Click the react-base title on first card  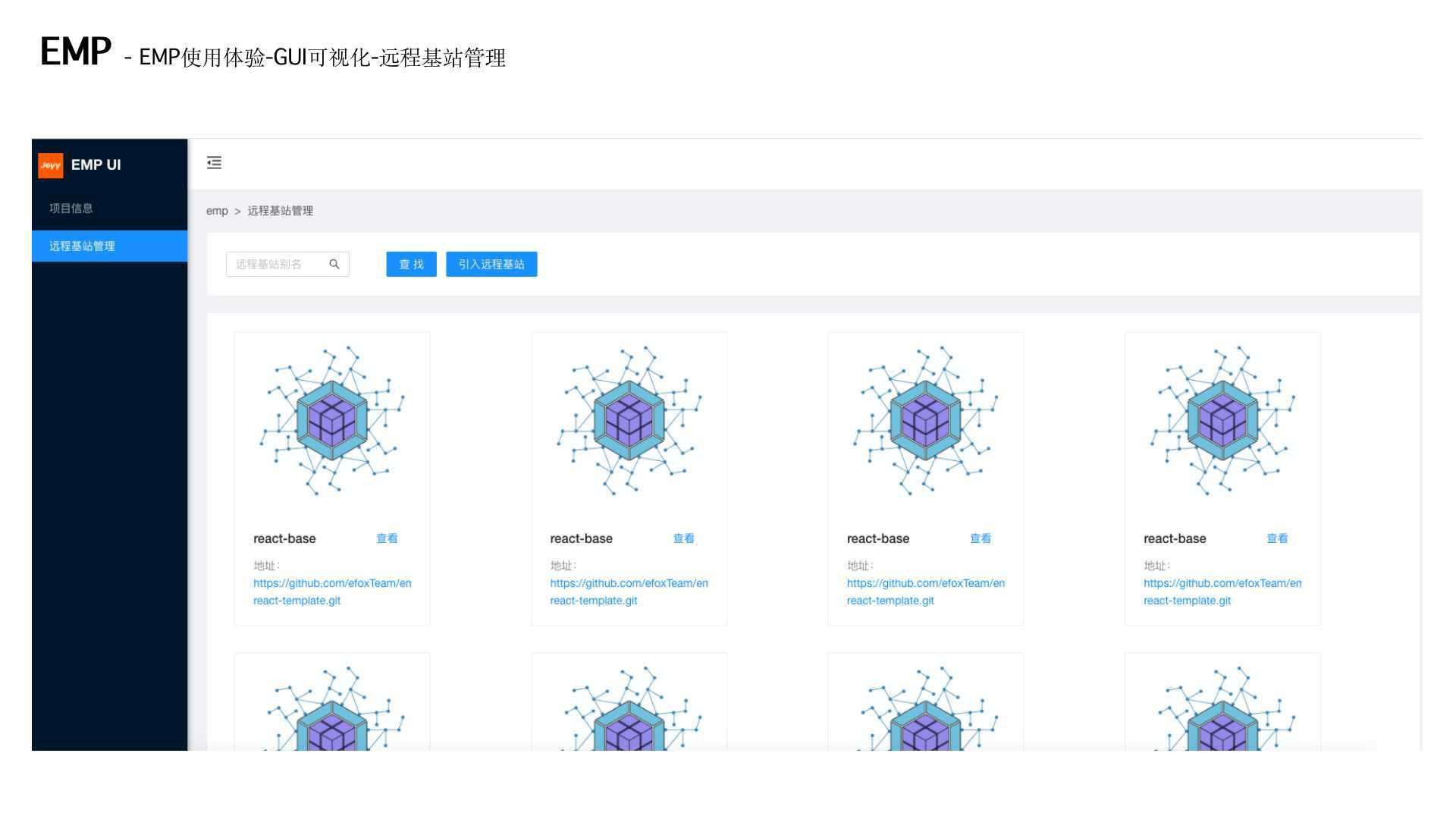pyautogui.click(x=284, y=538)
